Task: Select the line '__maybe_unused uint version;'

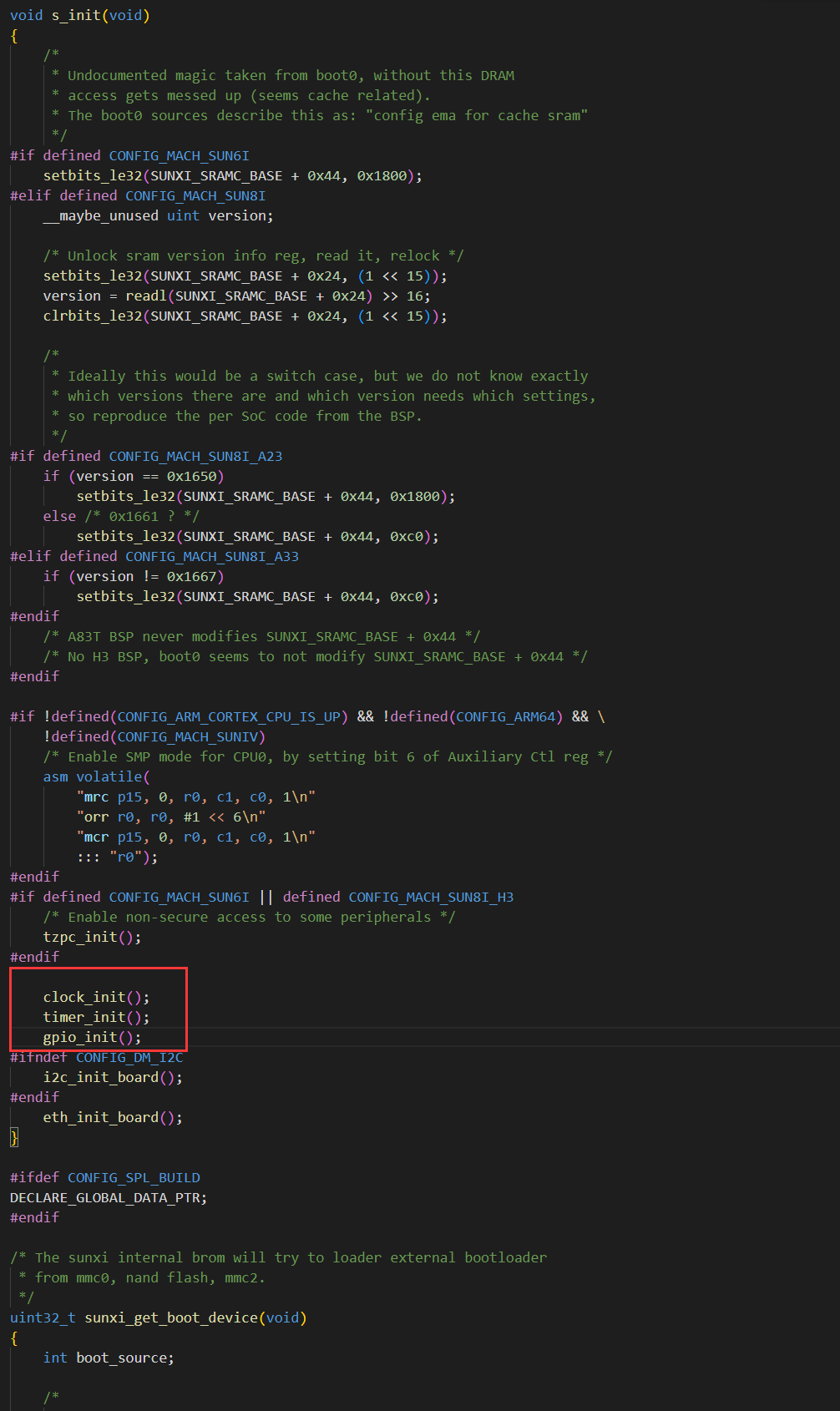Action: (x=159, y=215)
